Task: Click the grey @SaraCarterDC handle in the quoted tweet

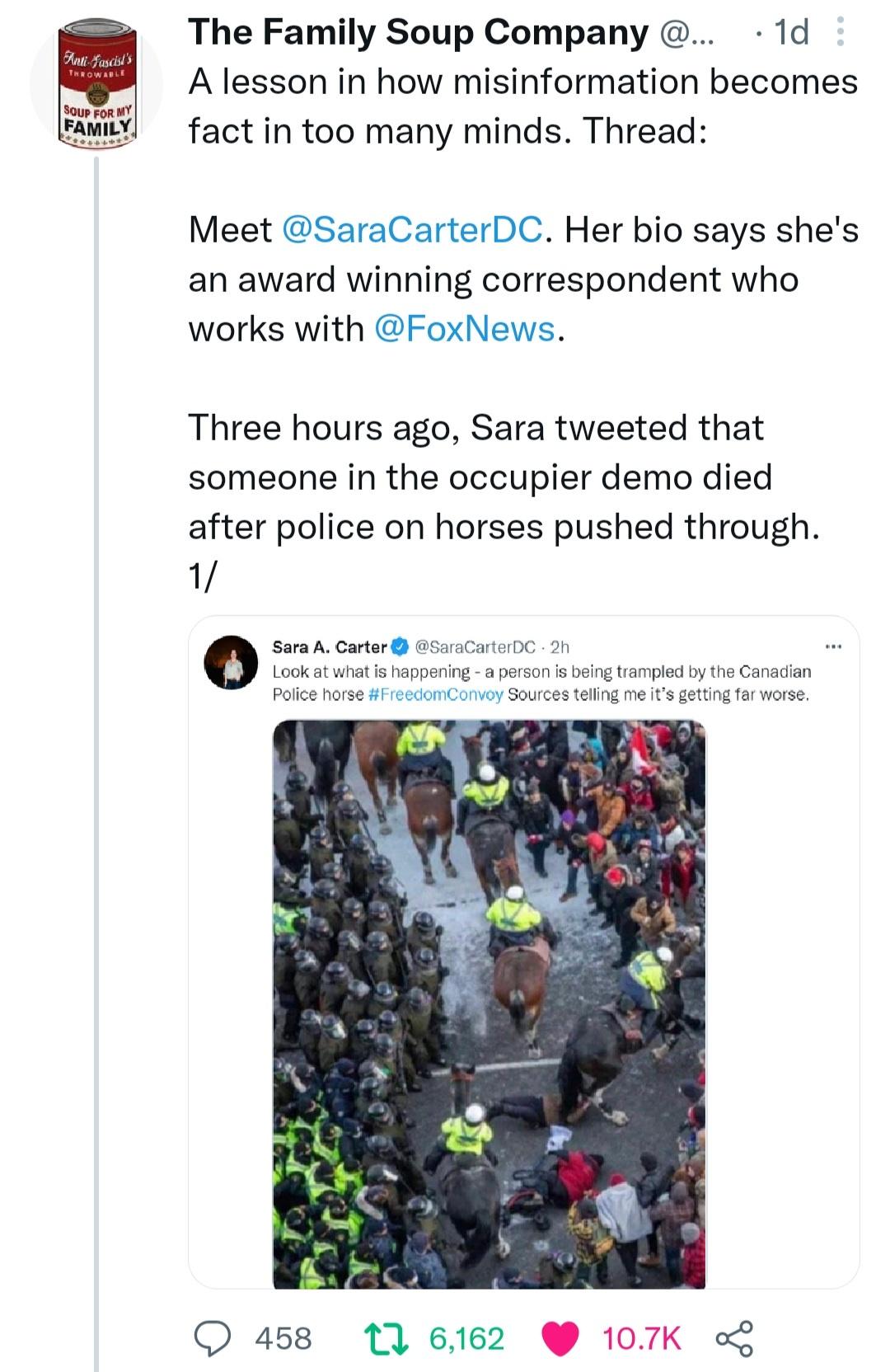Action: (476, 646)
